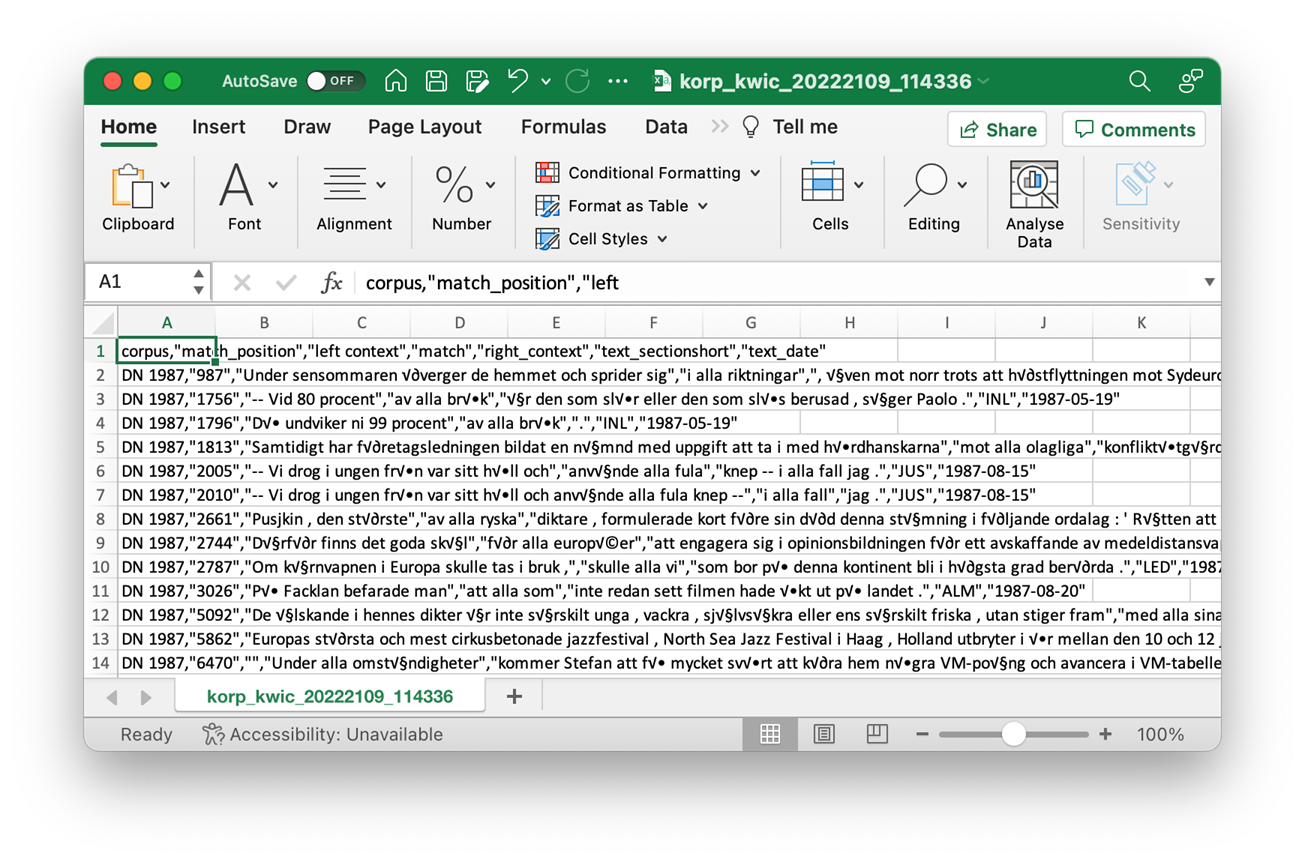Click zoom out minus button
Image resolution: width=1305 pixels, height=862 pixels.
coord(922,734)
